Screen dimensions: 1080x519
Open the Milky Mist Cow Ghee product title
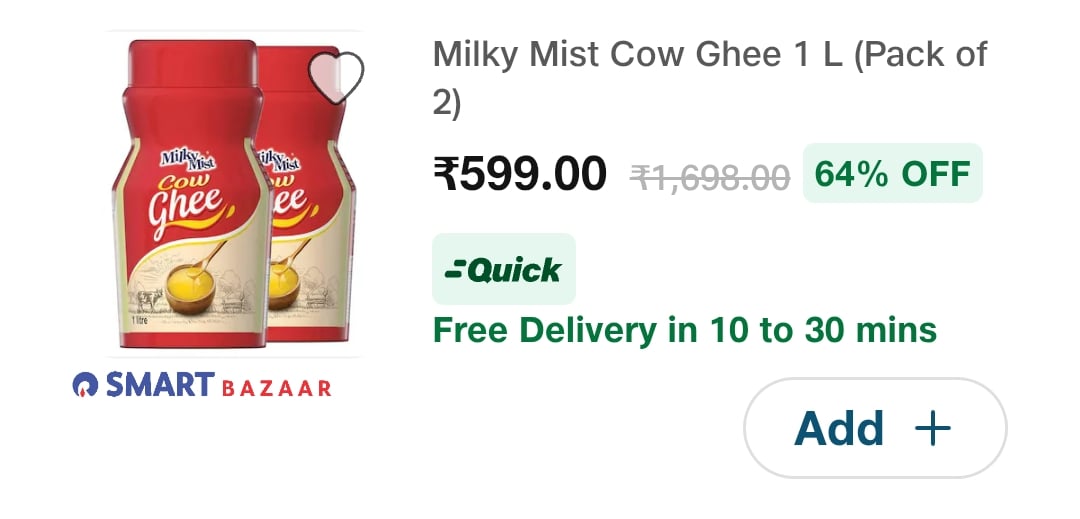point(710,78)
